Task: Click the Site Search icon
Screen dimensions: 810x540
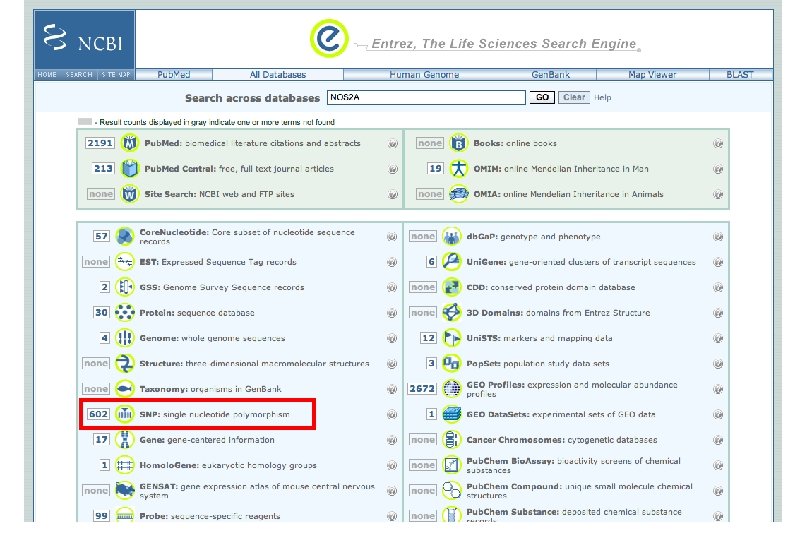Action: (130, 194)
